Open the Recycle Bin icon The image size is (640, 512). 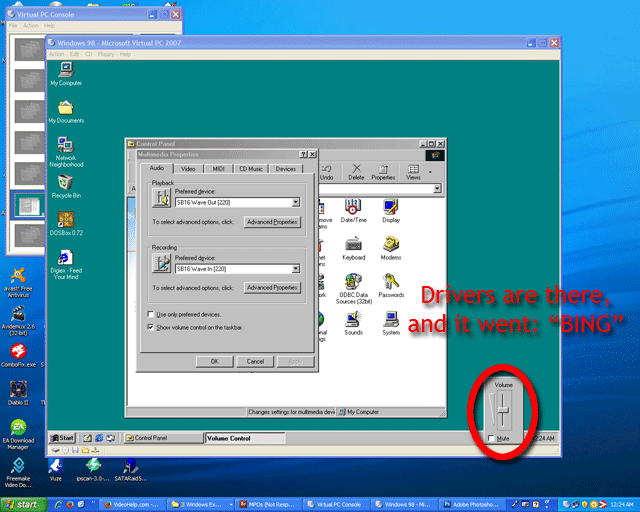tap(66, 186)
